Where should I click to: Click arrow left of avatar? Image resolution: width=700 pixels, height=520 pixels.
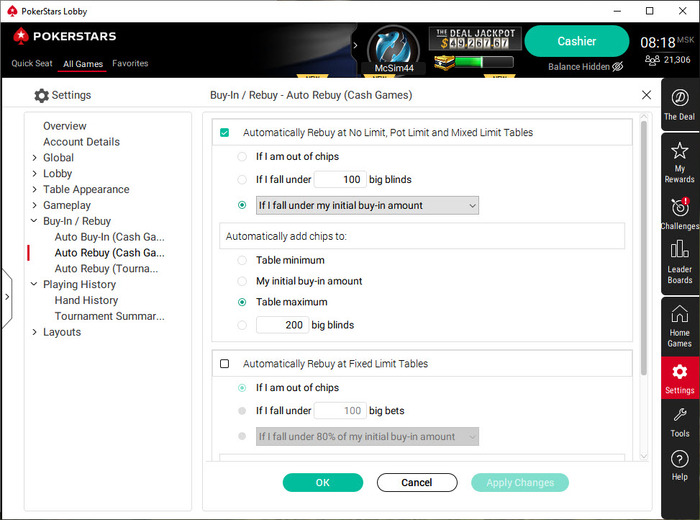355,45
